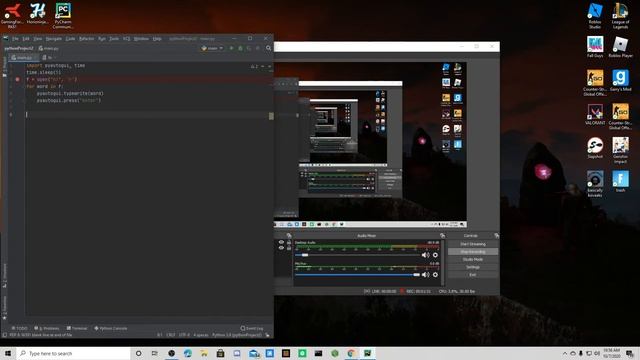Screen dimensions: 640x360
Task: Open Garry's Mod desktop shortcut
Action: [x=620, y=80]
